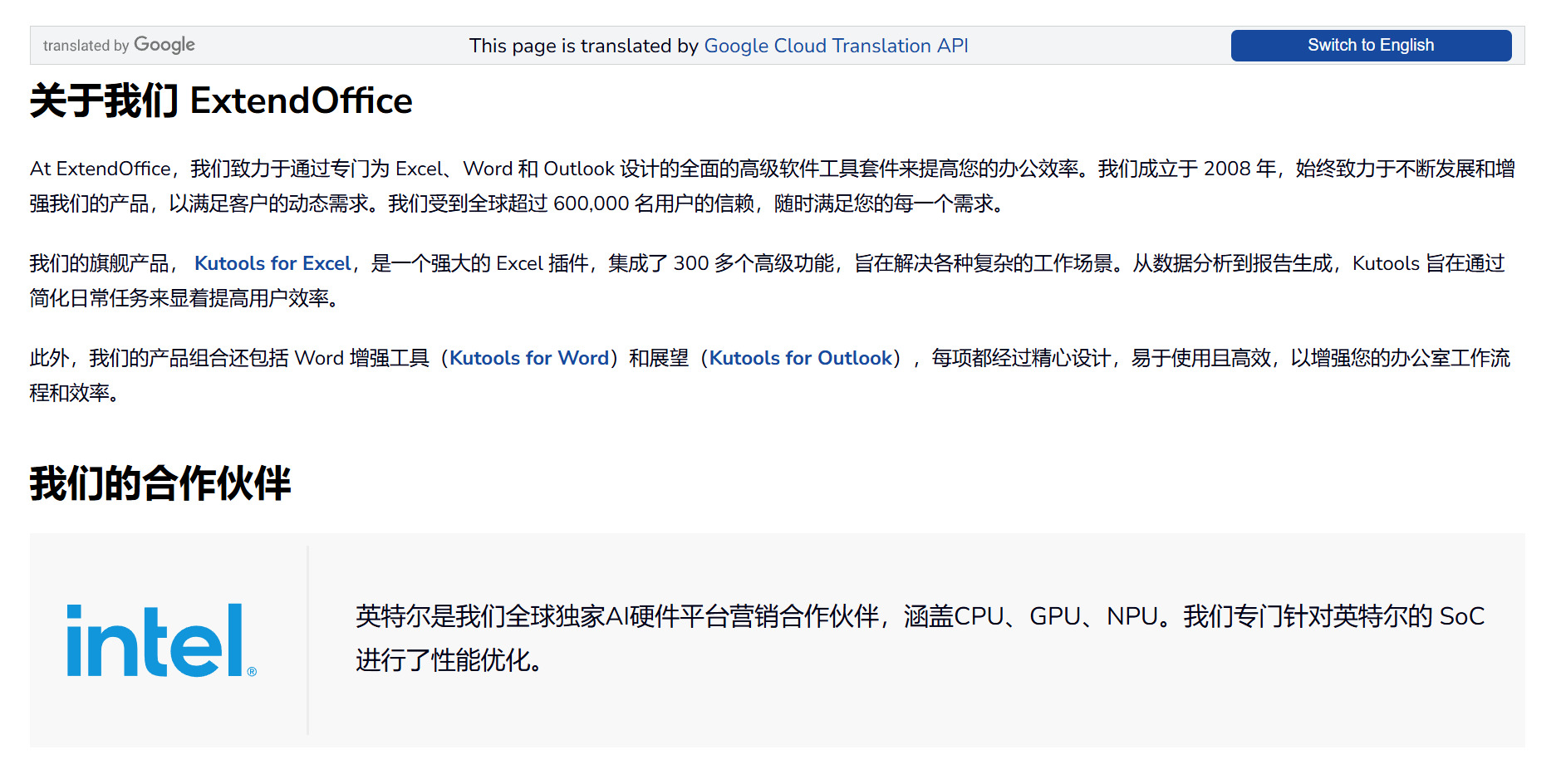Click the 我们的合作伙伴 heading
This screenshot has width=1561, height=784.
click(x=160, y=483)
